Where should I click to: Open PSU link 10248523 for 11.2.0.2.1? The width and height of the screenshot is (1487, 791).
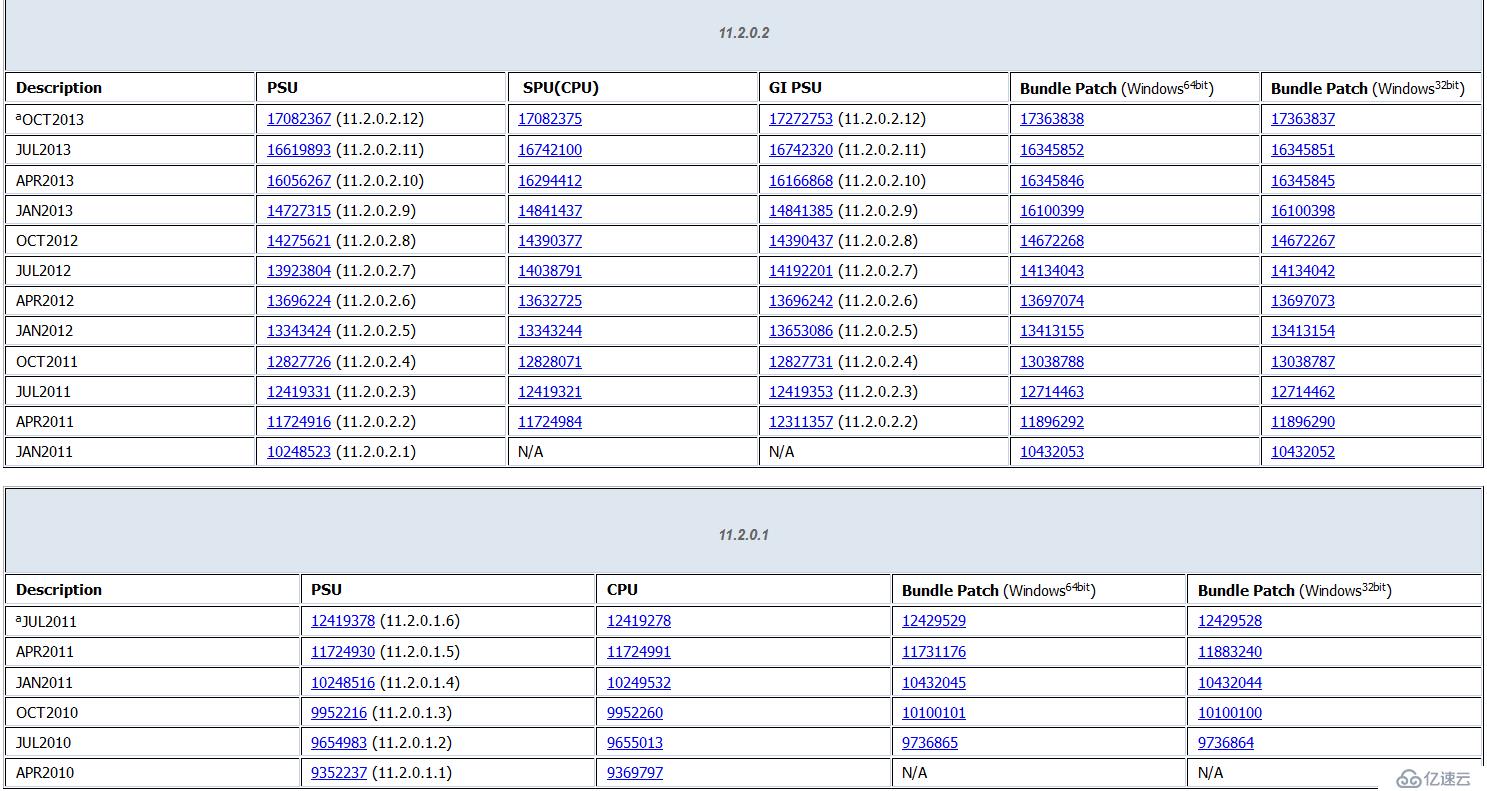pos(299,452)
